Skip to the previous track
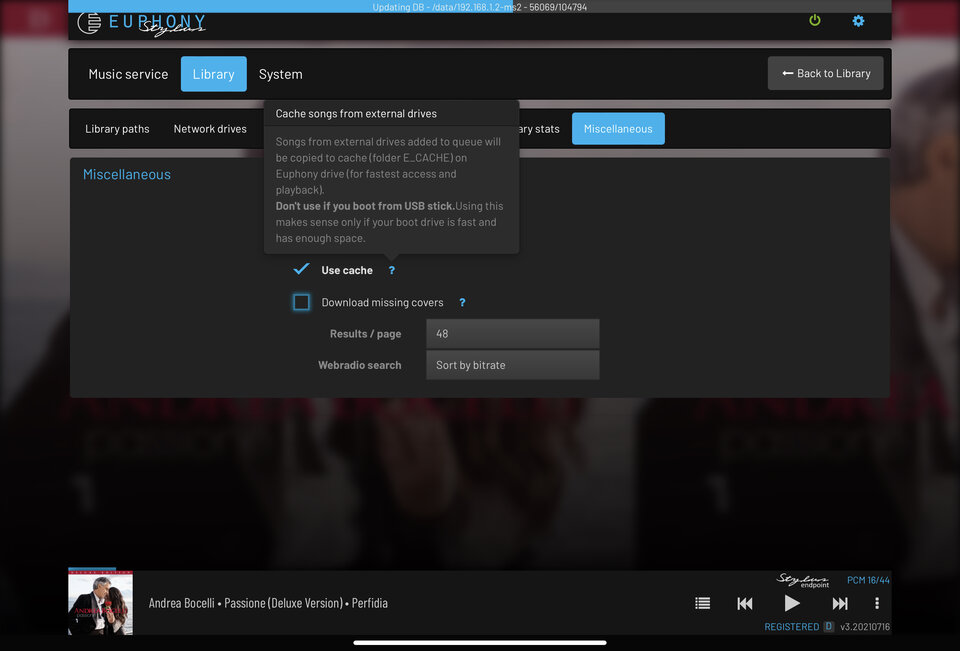The image size is (960, 651). point(744,603)
